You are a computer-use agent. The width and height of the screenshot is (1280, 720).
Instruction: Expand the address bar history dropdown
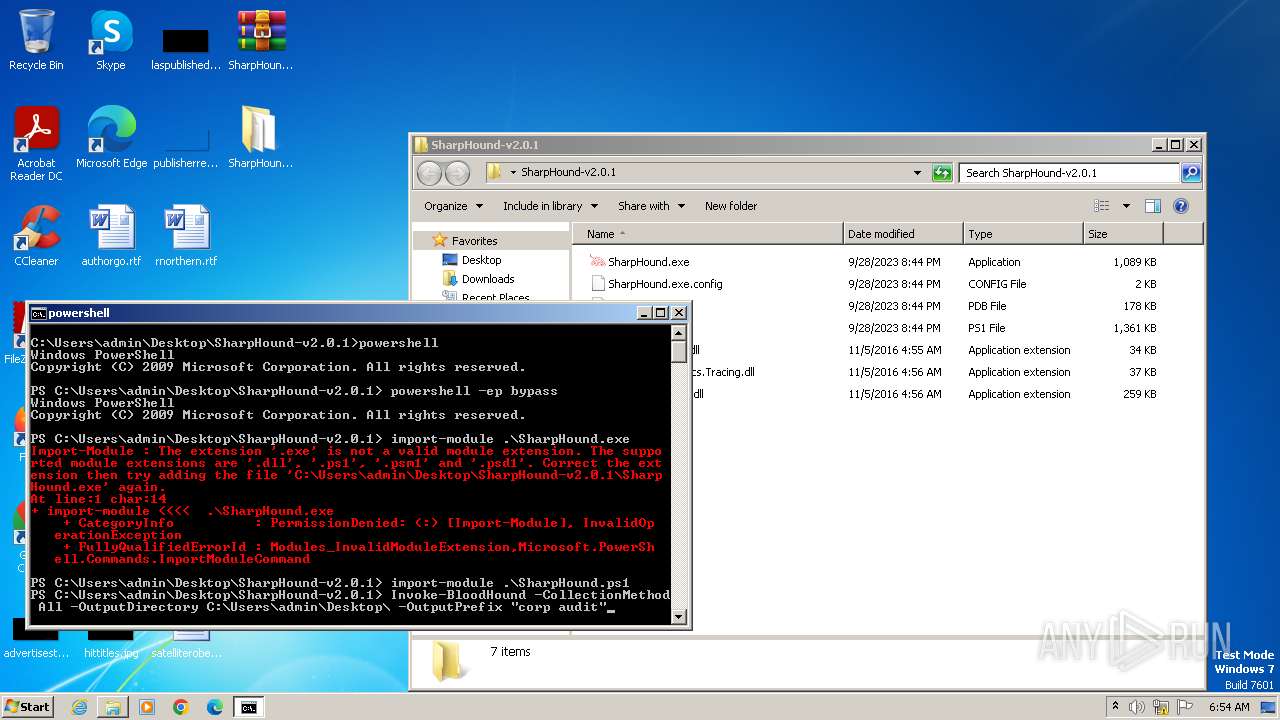point(917,173)
